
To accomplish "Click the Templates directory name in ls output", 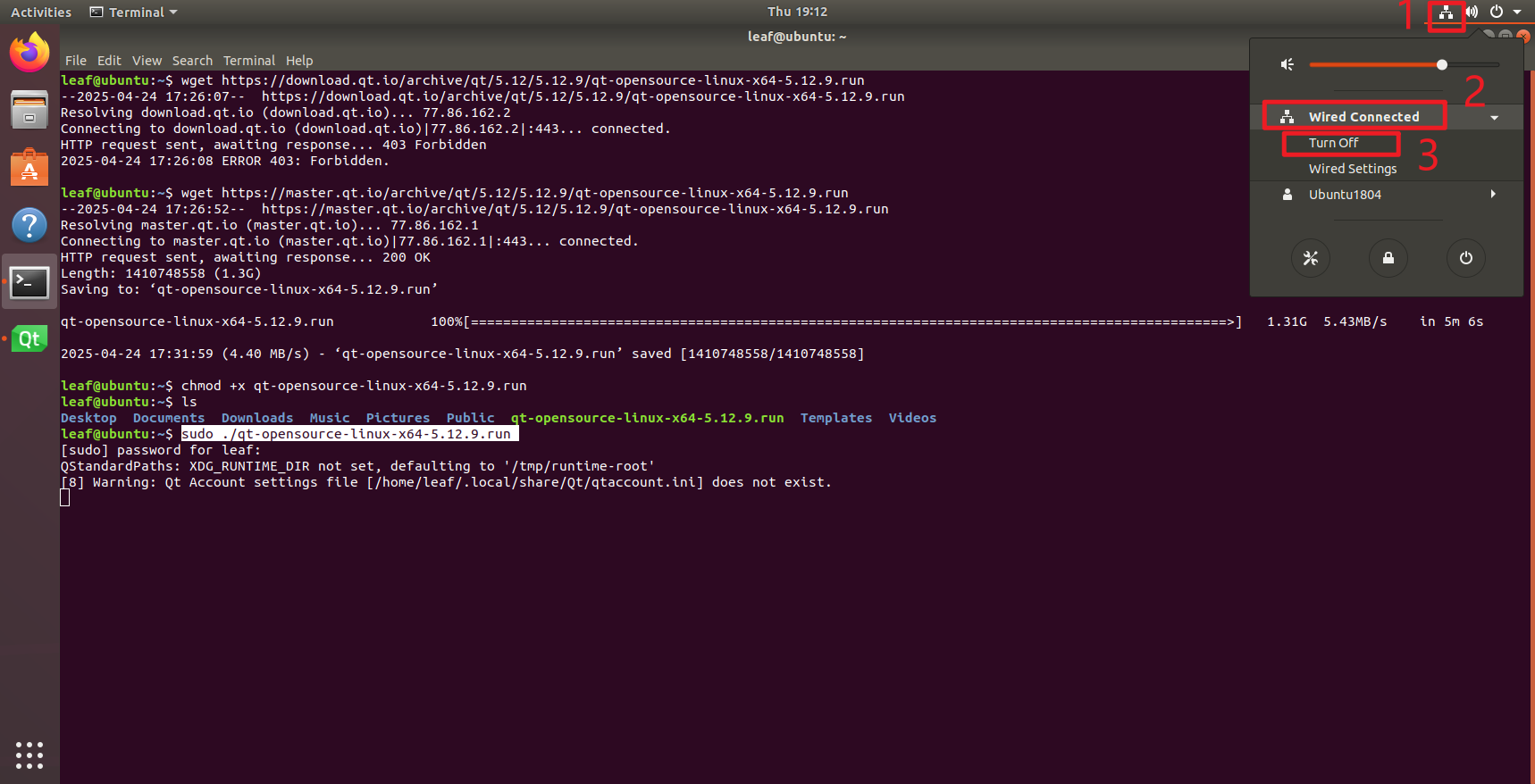I will click(836, 418).
